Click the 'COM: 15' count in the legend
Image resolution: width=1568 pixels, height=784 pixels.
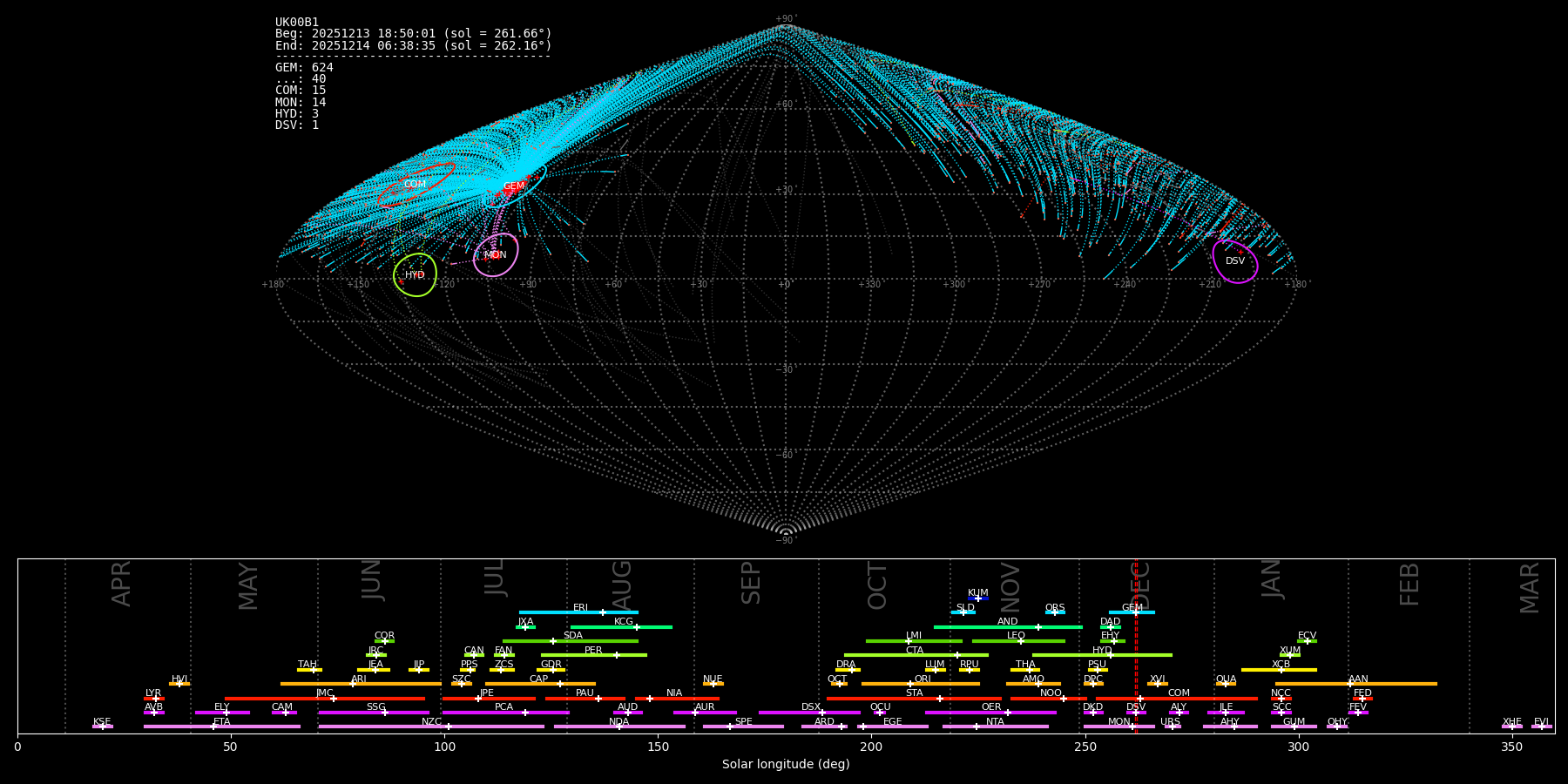click(x=301, y=91)
